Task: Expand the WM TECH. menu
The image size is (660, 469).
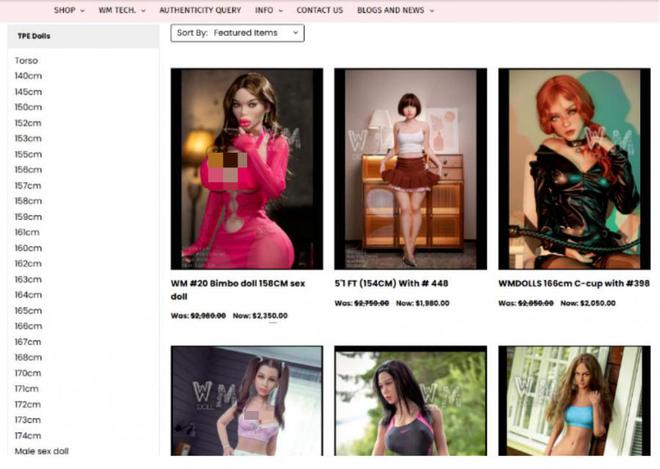Action: [121, 10]
